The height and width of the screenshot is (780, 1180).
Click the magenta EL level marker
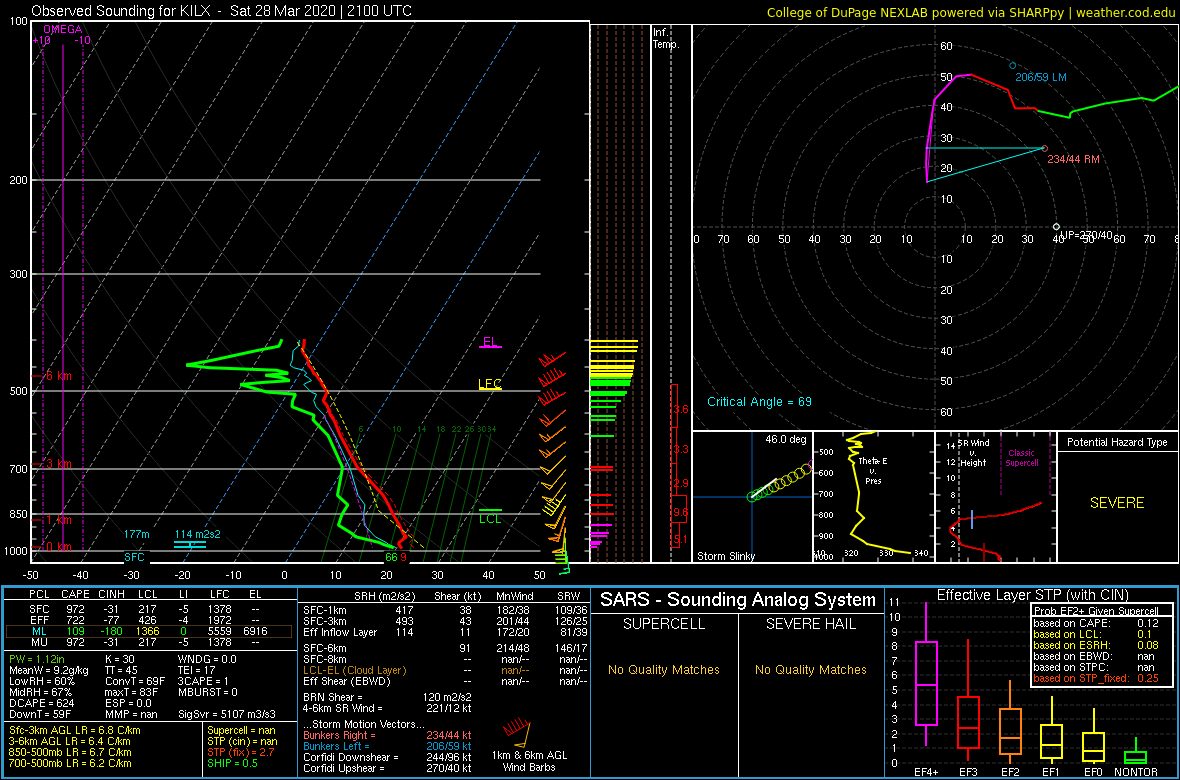pos(490,343)
